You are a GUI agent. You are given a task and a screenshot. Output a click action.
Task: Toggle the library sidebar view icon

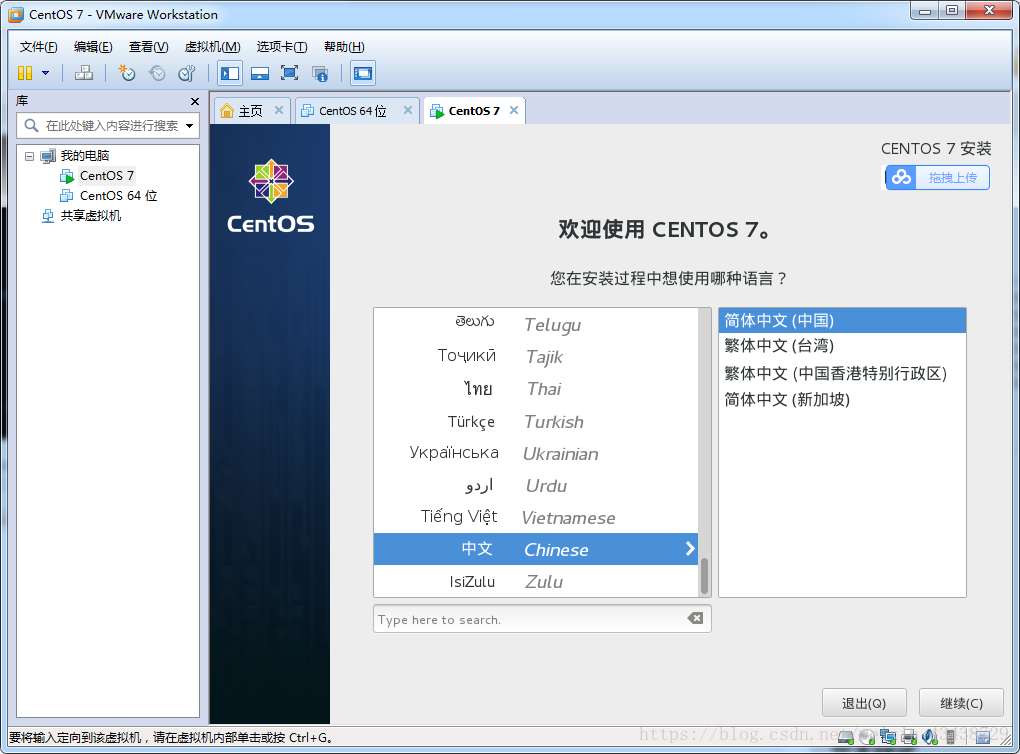[230, 73]
